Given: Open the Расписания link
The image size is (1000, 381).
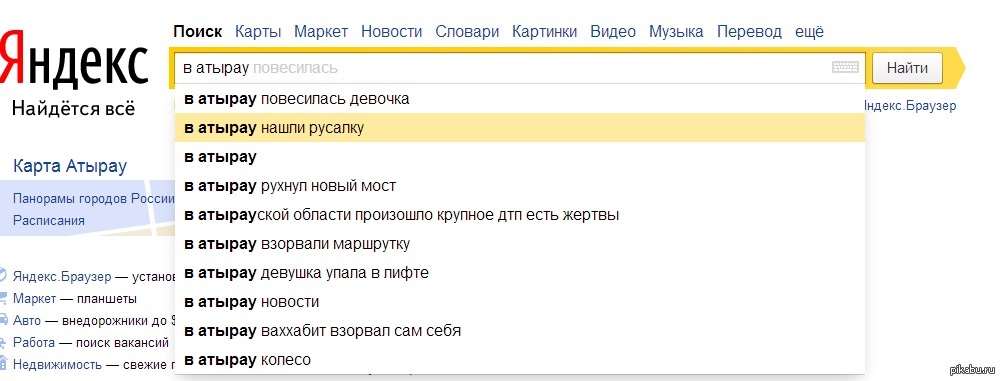Looking at the screenshot, I should [x=48, y=220].
